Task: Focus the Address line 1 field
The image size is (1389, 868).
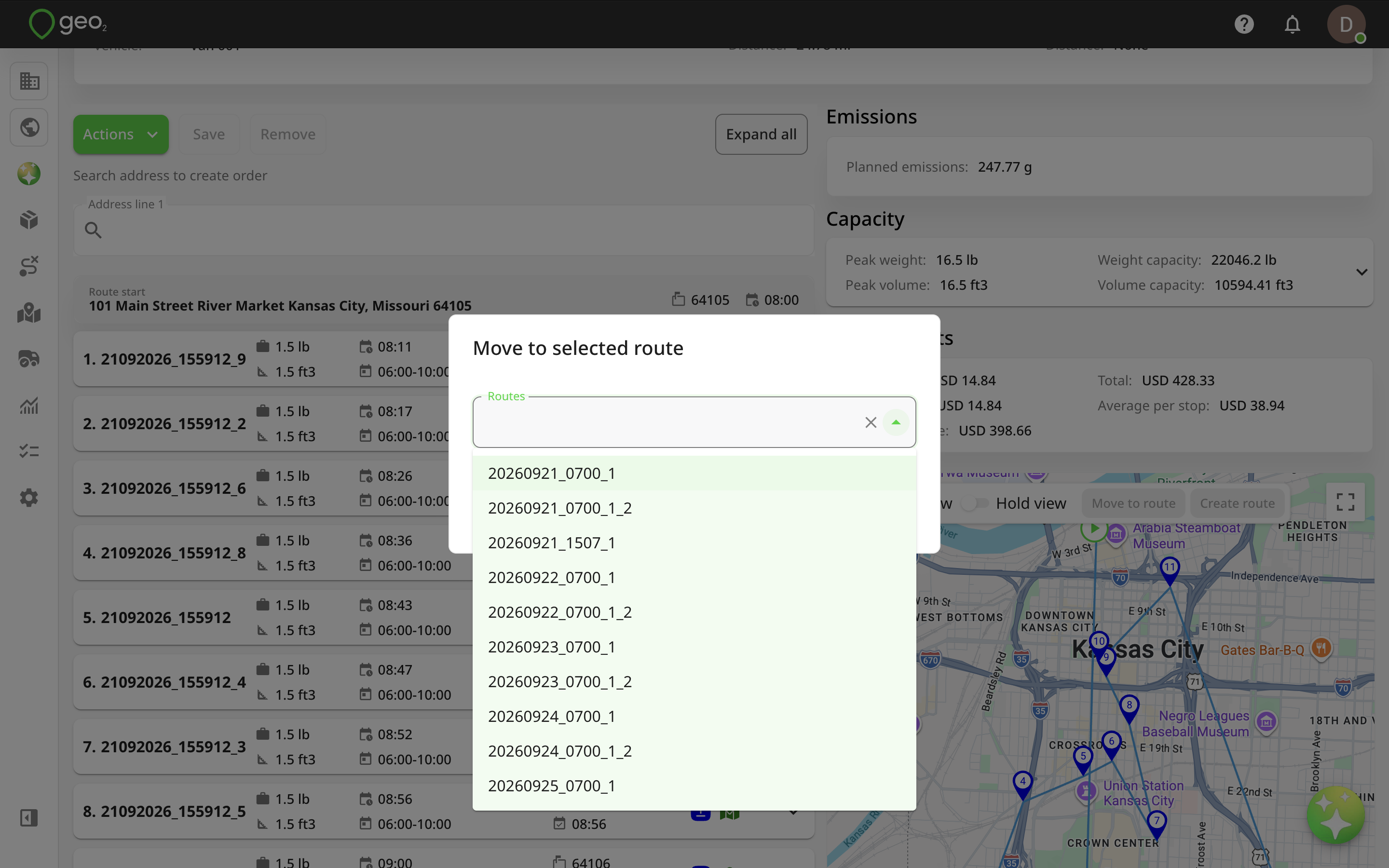Action: tap(444, 230)
